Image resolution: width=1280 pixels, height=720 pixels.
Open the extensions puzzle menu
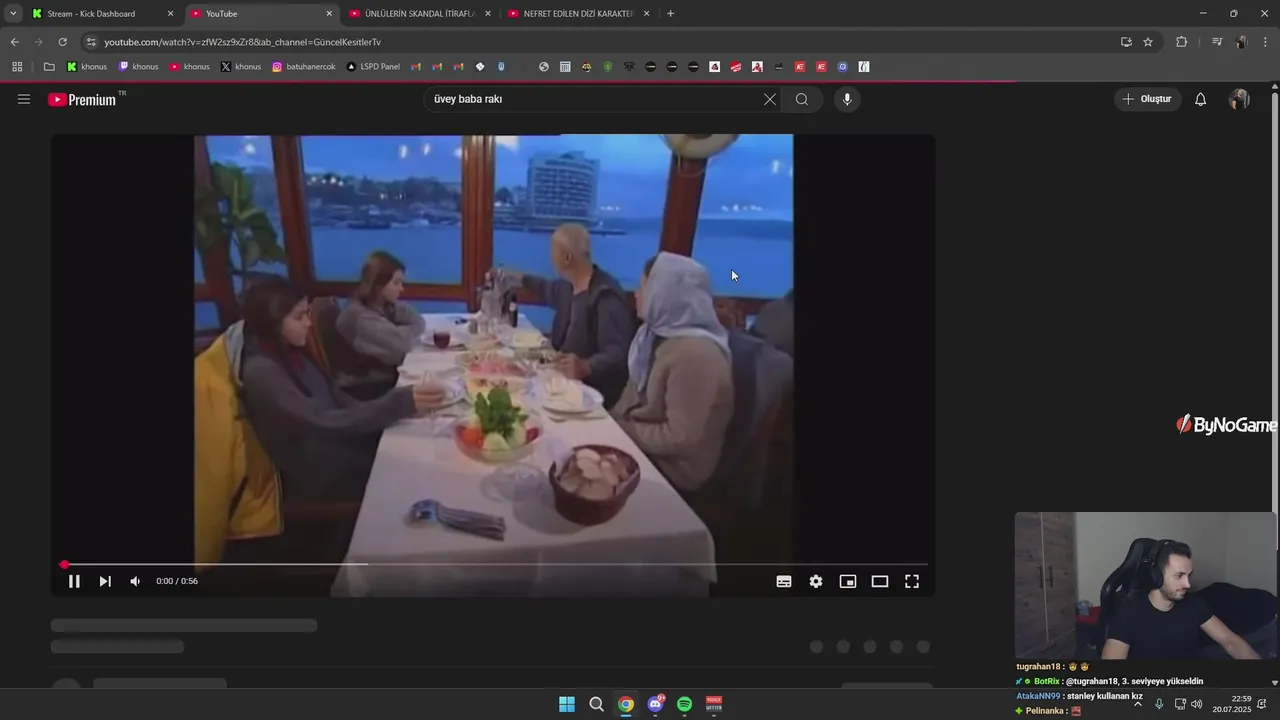(x=1181, y=42)
